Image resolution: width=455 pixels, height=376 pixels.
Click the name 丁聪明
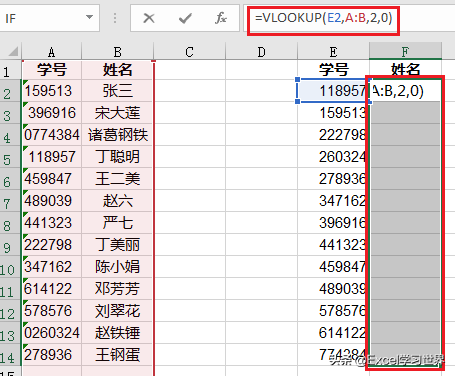pos(118,157)
